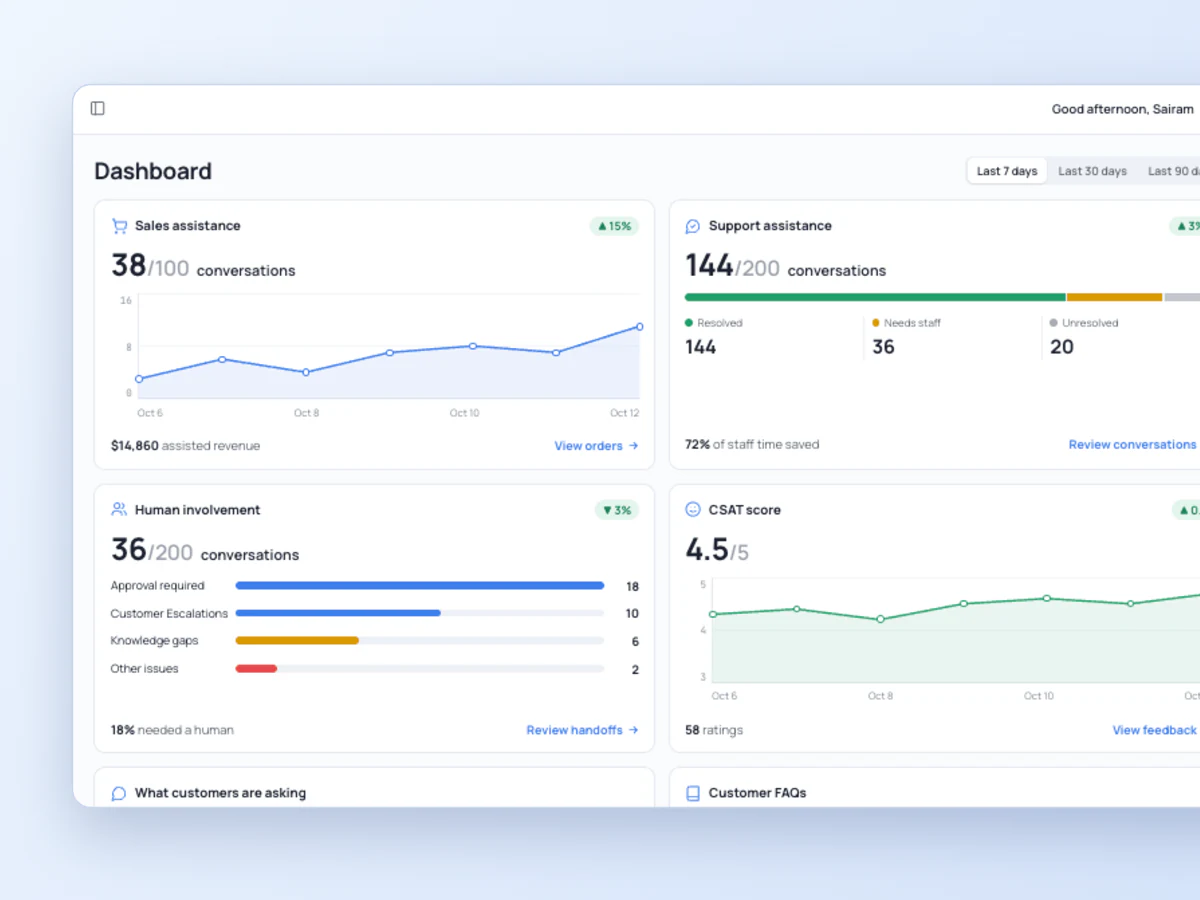Click the Unresolved 20 value
1200x900 pixels.
1062,347
